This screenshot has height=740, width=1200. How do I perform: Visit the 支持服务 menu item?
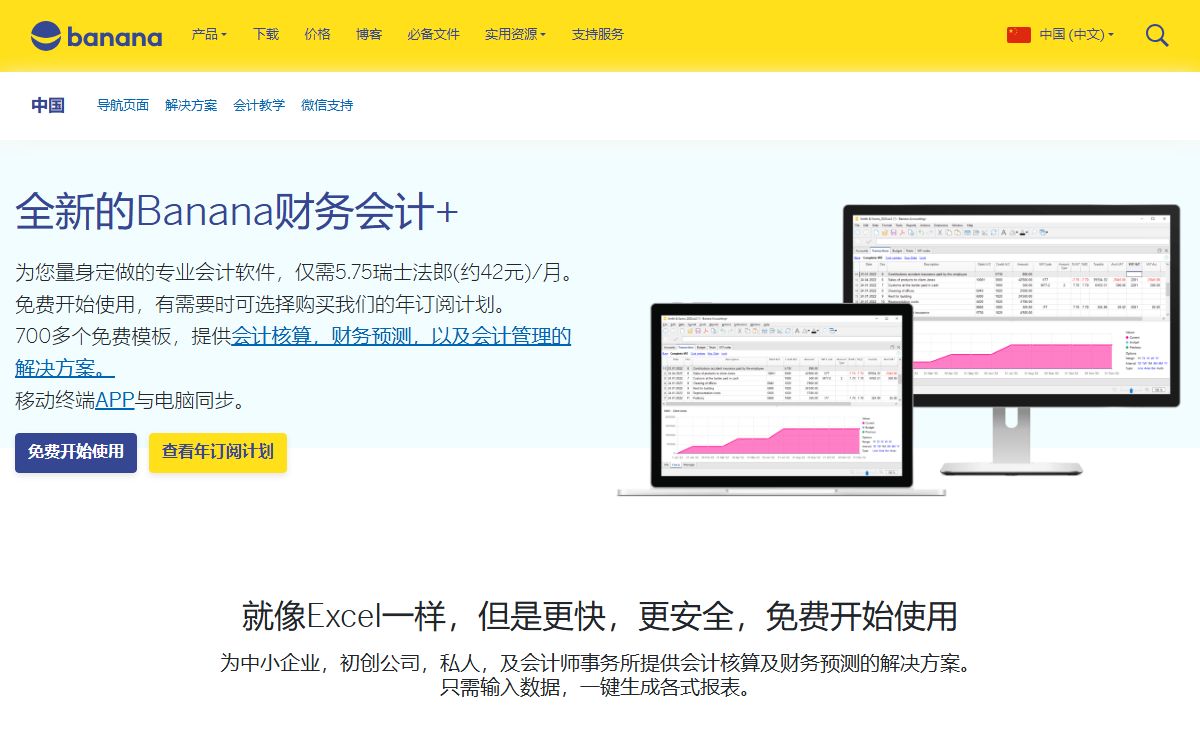pyautogui.click(x=598, y=34)
